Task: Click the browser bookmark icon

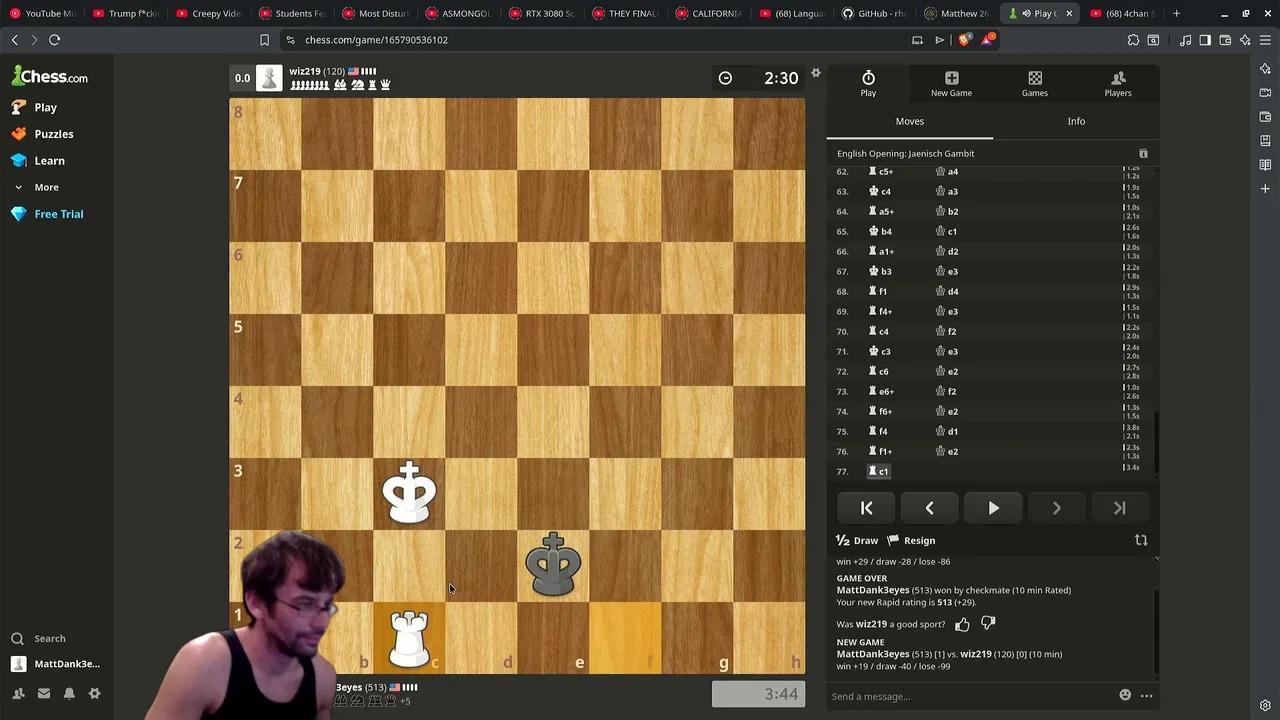Action: point(264,40)
